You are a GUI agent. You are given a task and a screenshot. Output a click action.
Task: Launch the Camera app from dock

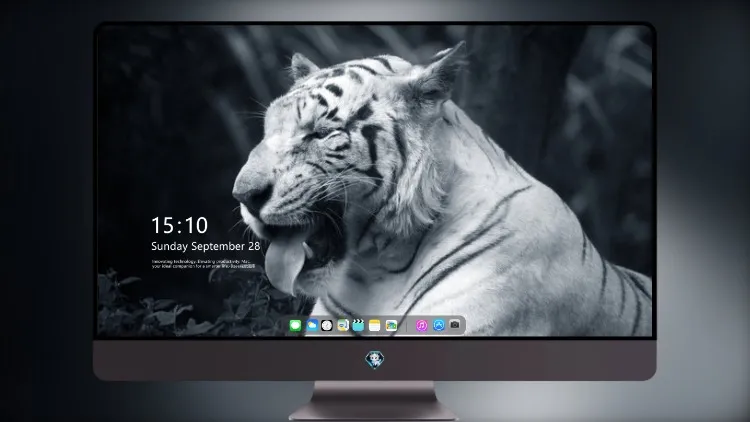point(455,325)
